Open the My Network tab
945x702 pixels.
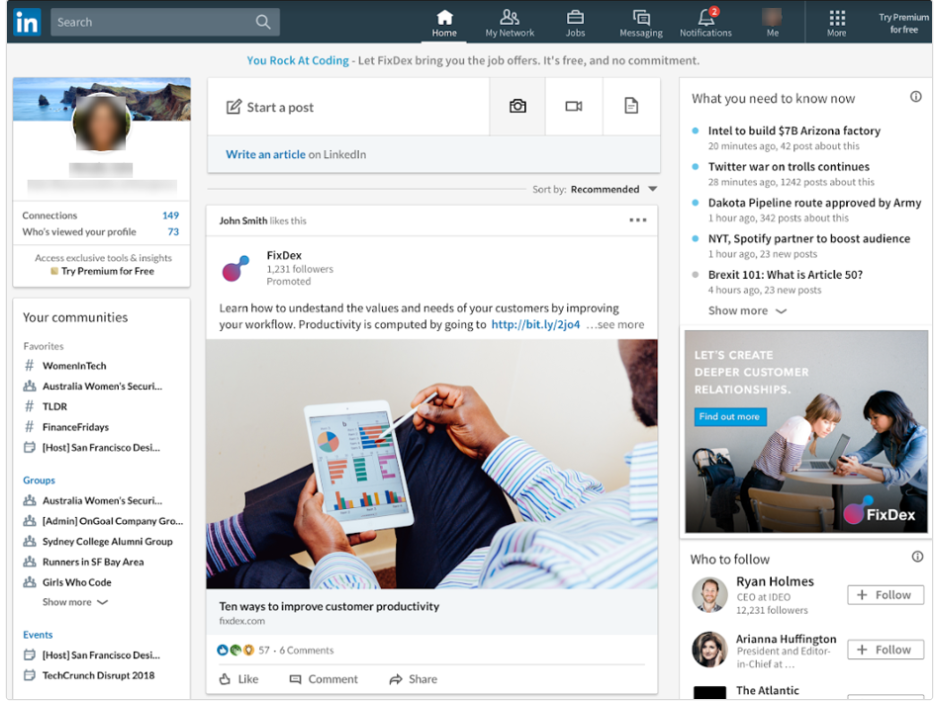click(x=510, y=23)
